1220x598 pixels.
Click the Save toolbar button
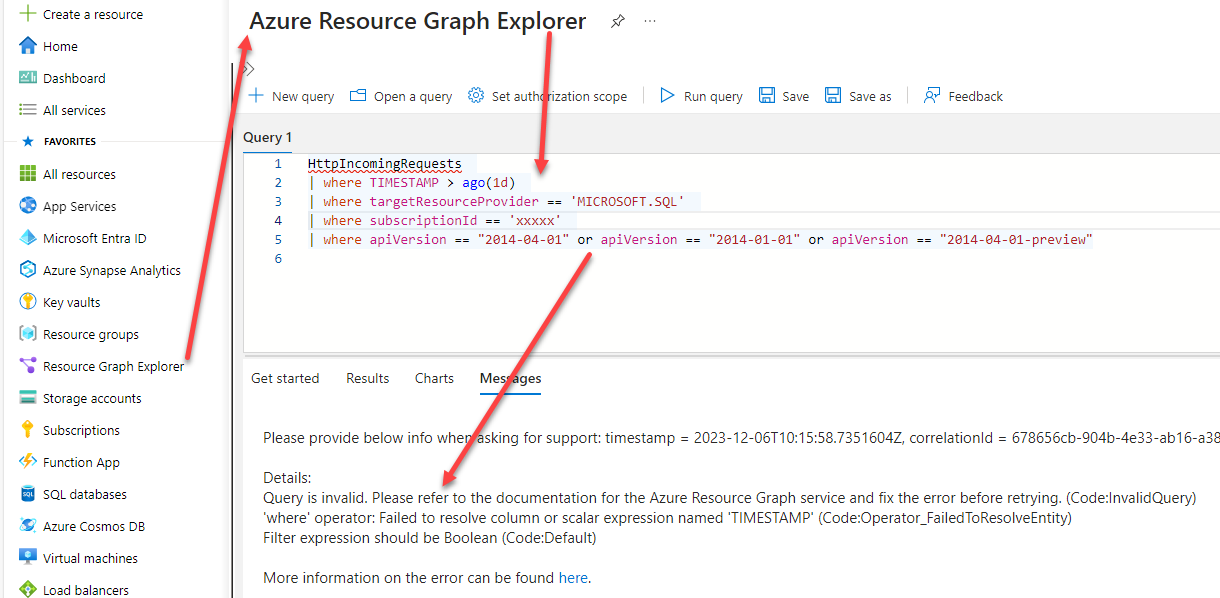pyautogui.click(x=784, y=96)
